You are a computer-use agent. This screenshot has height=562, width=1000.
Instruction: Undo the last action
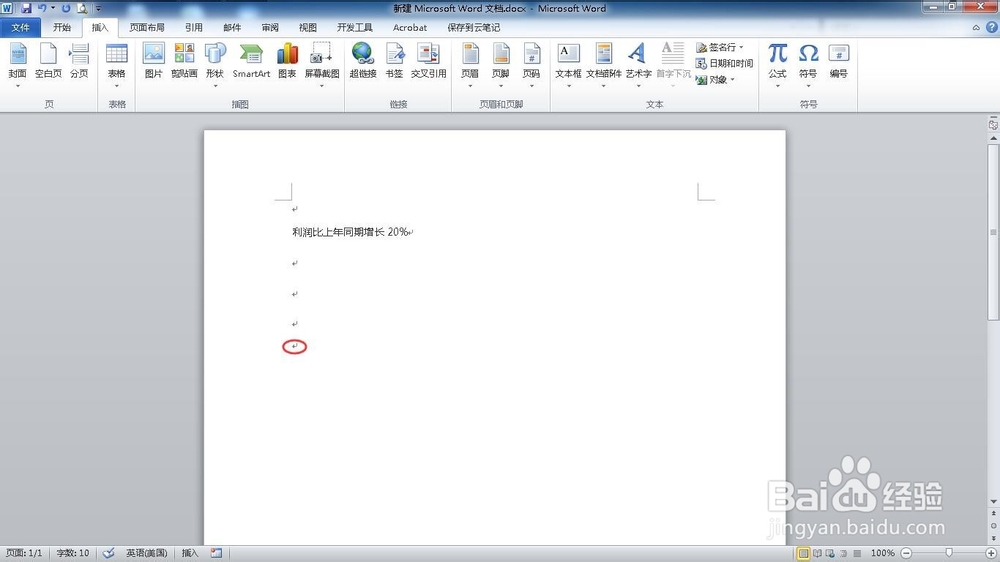(41, 8)
